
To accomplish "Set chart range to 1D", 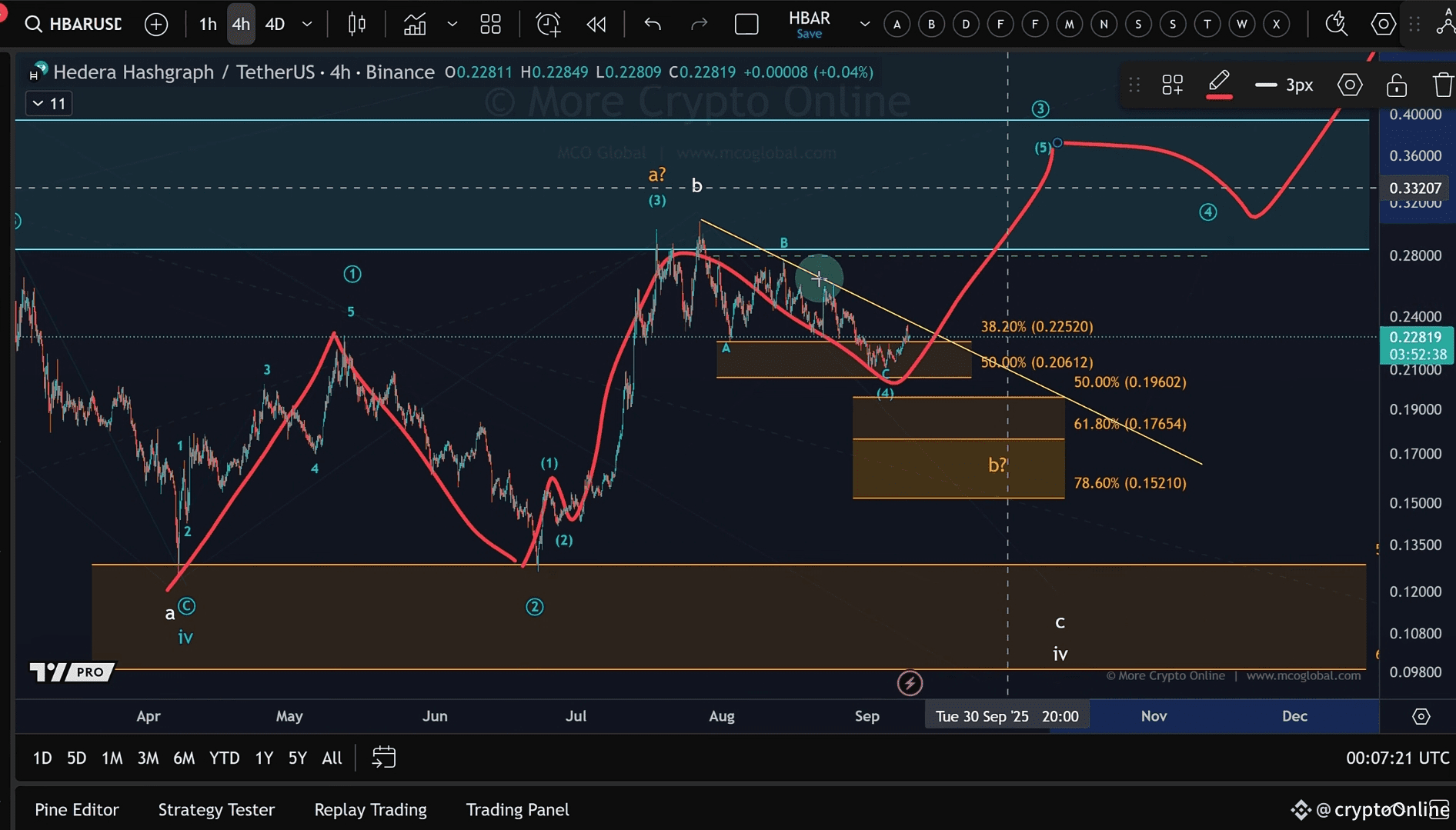I will point(42,758).
